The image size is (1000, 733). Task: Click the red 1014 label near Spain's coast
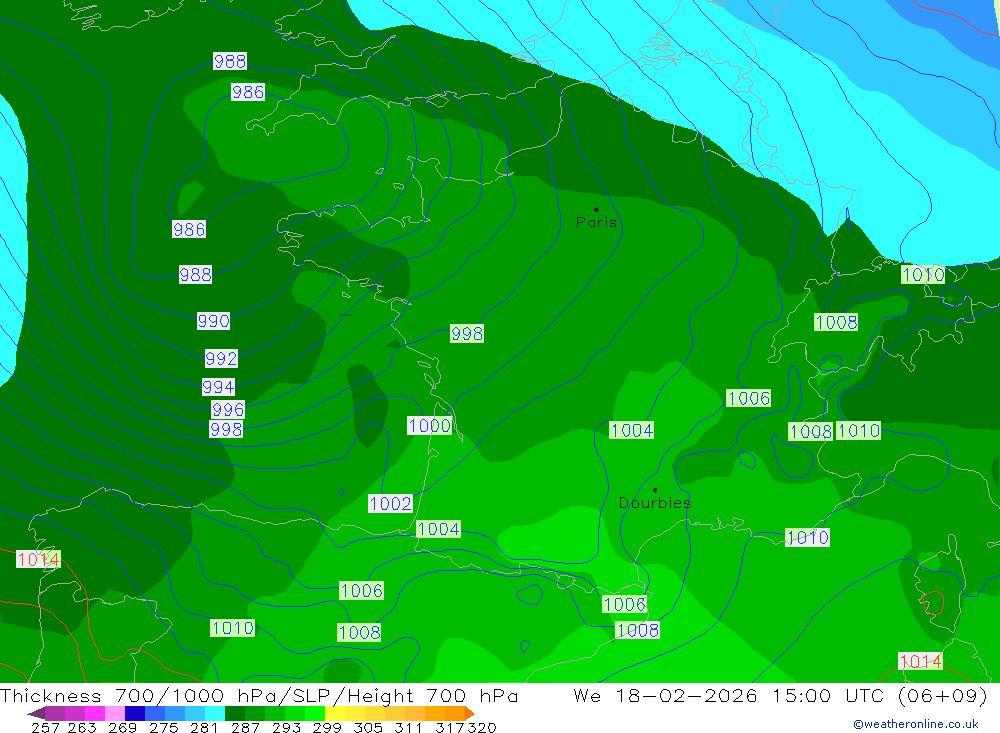[x=38, y=559]
